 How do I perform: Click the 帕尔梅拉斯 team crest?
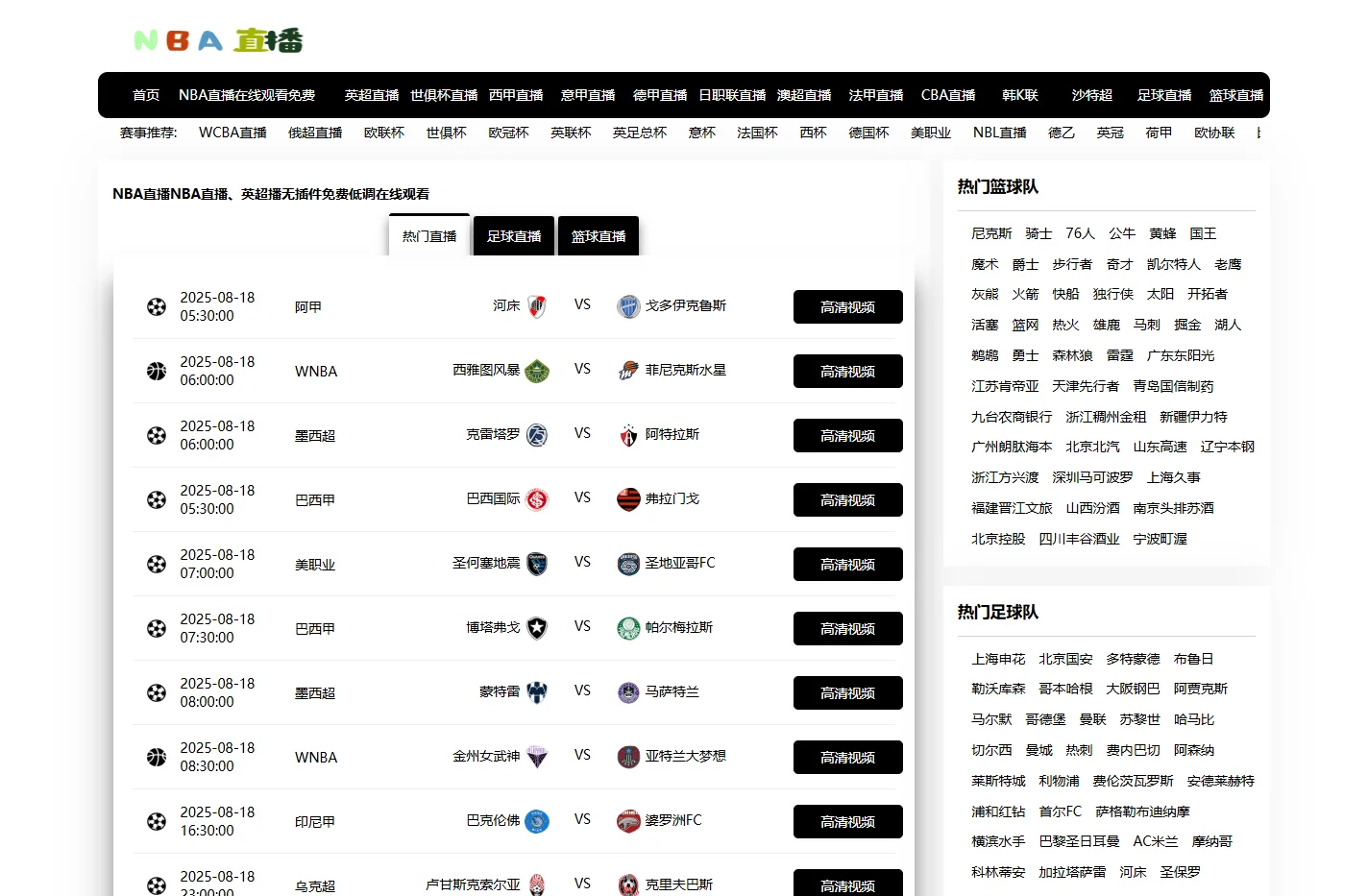coord(628,628)
